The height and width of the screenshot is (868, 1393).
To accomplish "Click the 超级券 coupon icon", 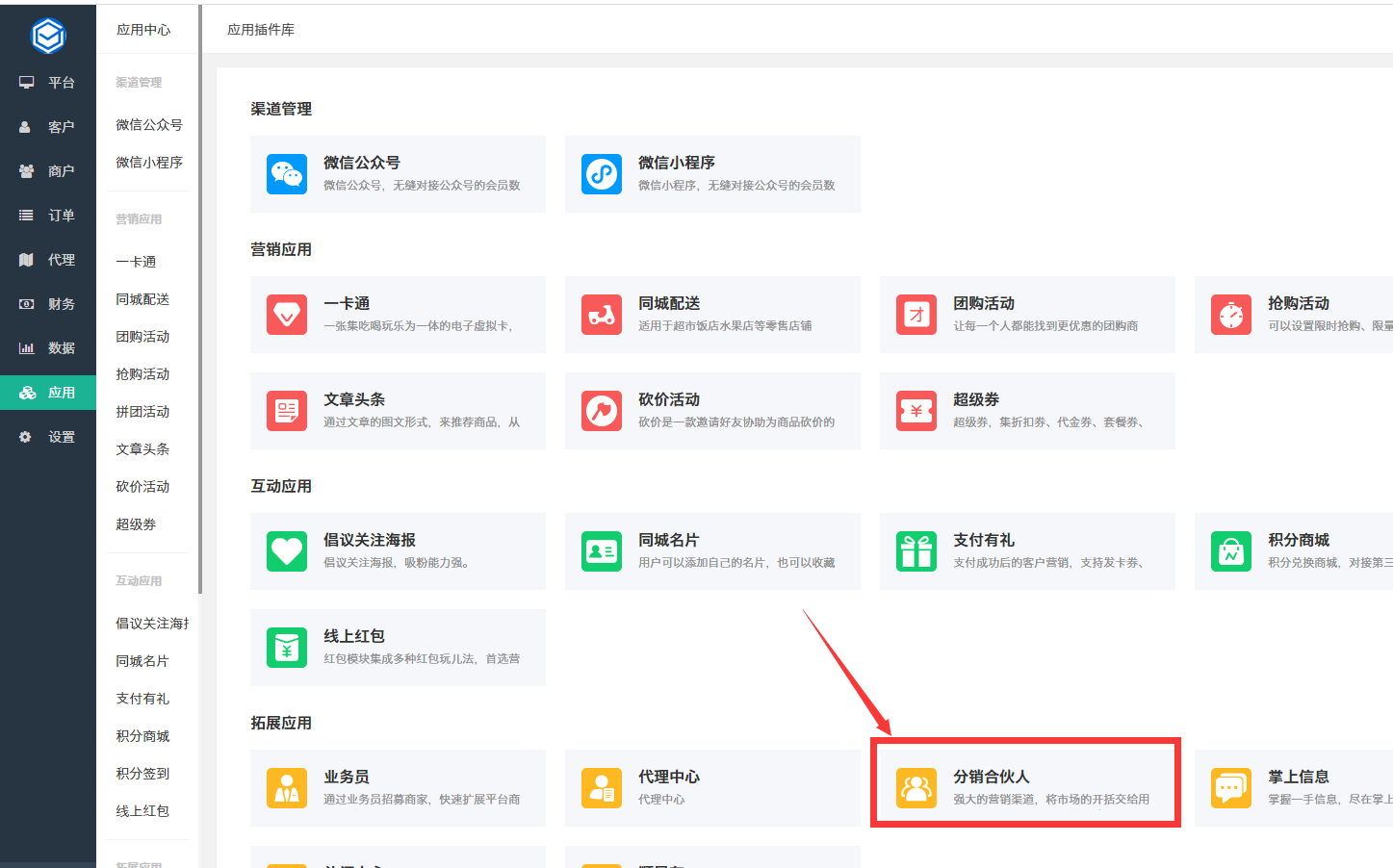I will 916,411.
